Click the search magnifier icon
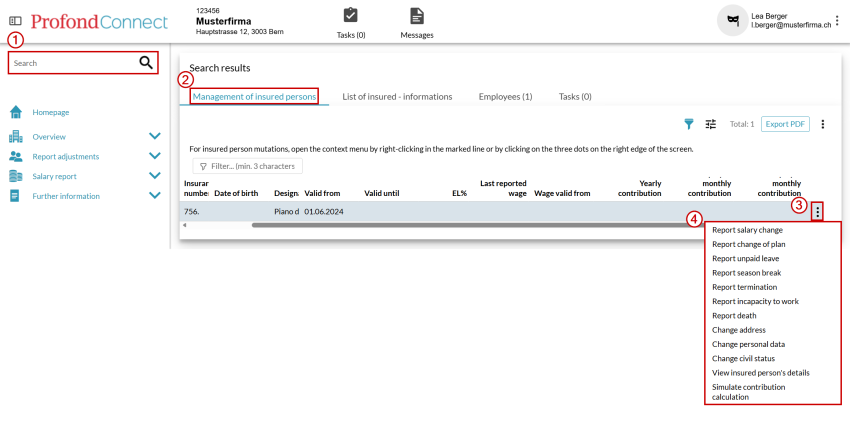The width and height of the screenshot is (850, 429). pos(146,62)
